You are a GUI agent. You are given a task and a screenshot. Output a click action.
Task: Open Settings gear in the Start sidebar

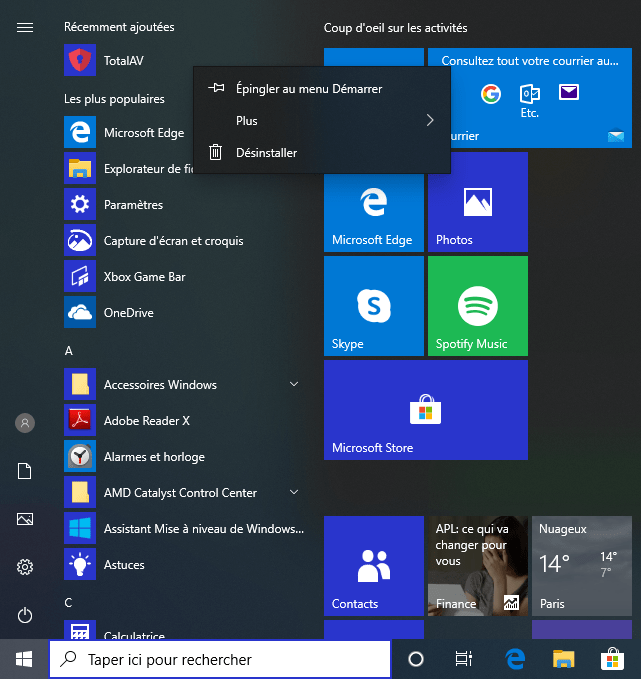[x=25, y=567]
